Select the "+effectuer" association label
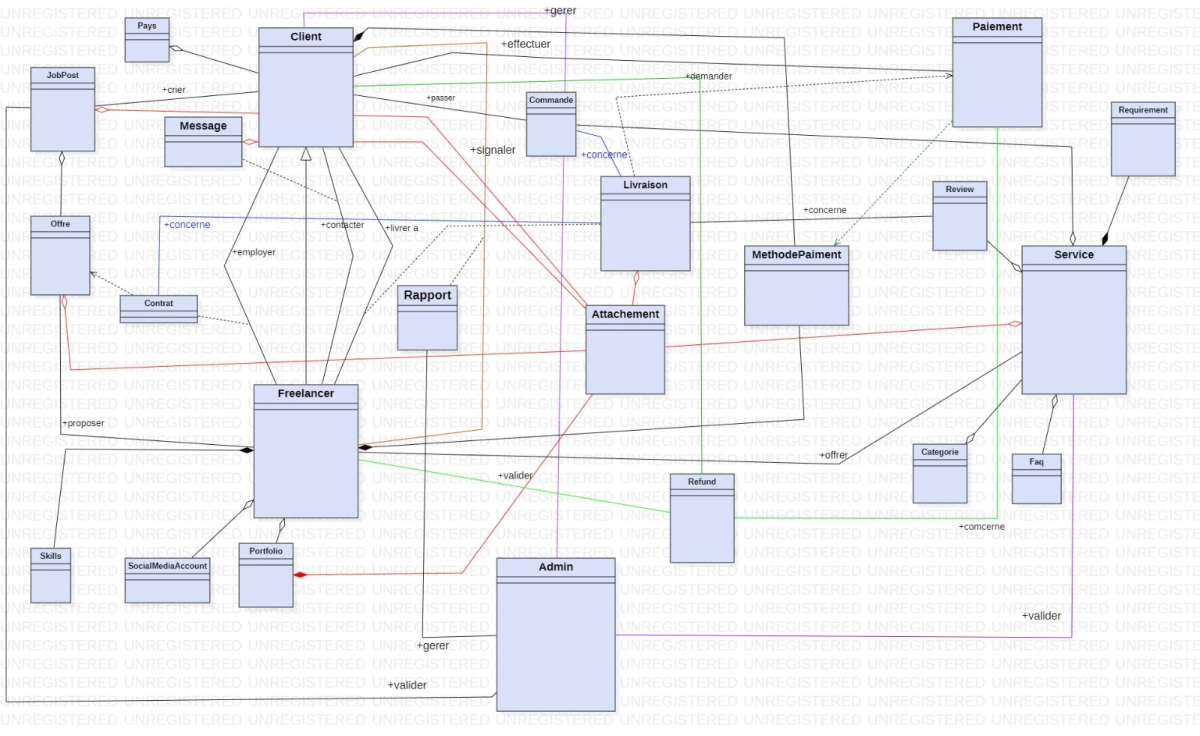1200x736 pixels. pyautogui.click(x=526, y=44)
